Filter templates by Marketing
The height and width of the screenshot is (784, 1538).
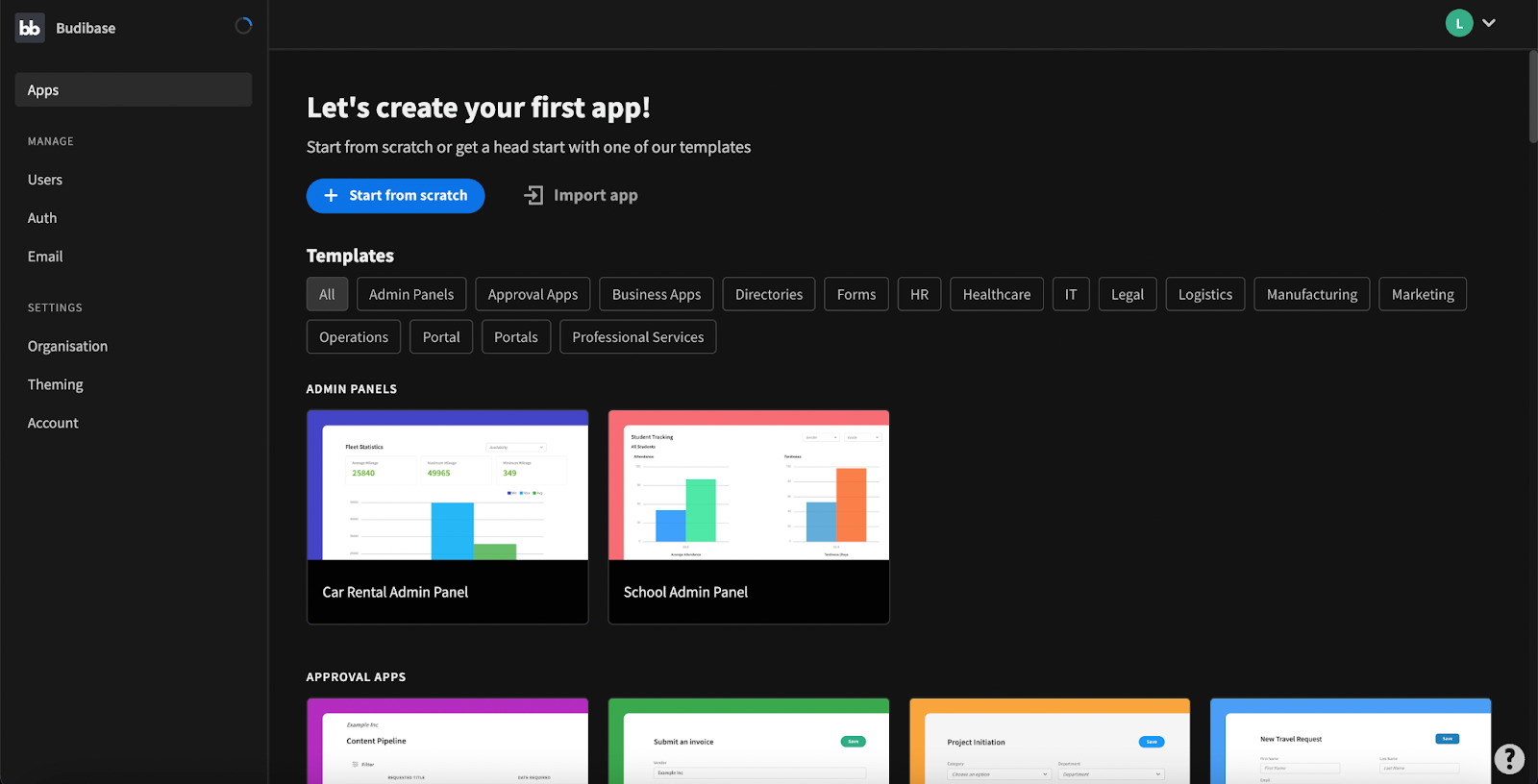(1423, 295)
